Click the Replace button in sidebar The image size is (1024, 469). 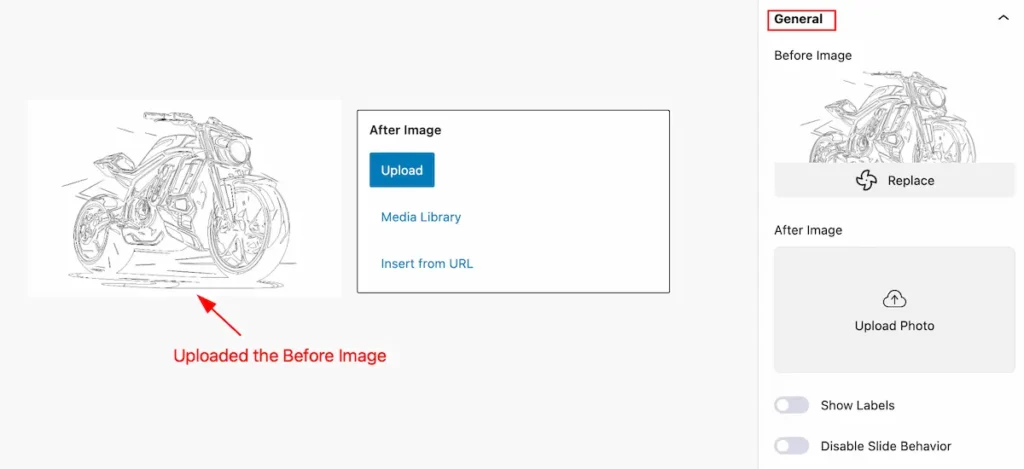(x=894, y=180)
